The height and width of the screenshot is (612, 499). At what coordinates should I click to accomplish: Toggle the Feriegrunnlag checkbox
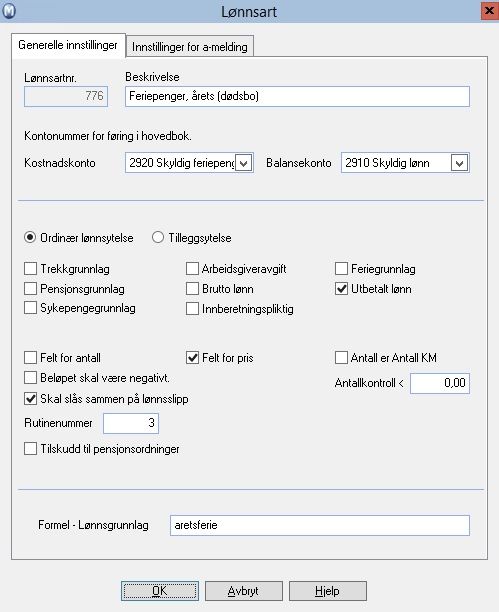[341, 269]
